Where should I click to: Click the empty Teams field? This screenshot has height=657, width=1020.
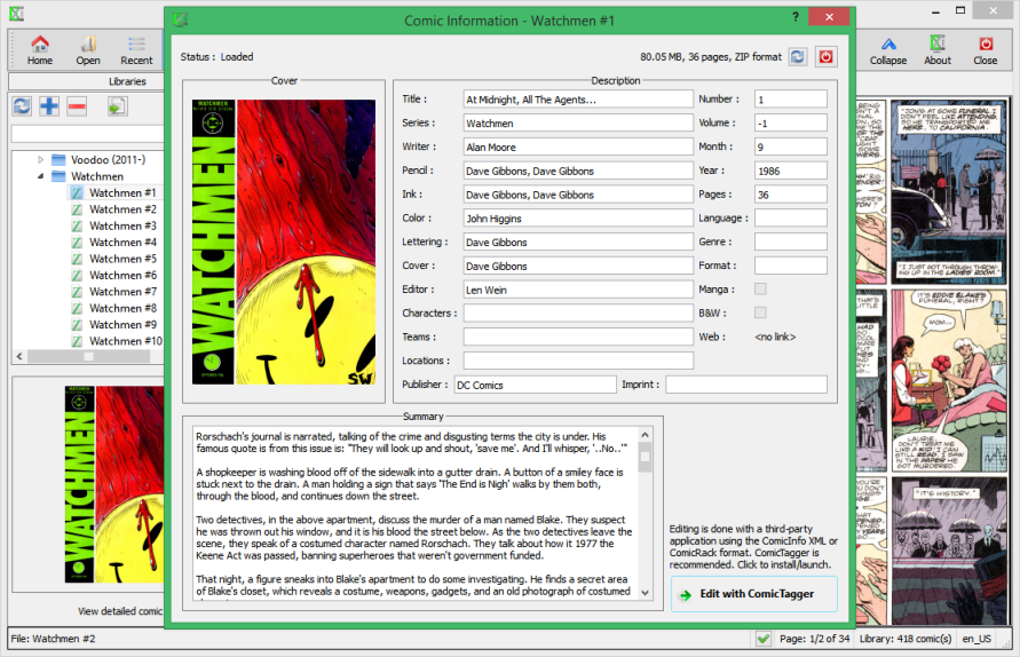(x=578, y=337)
